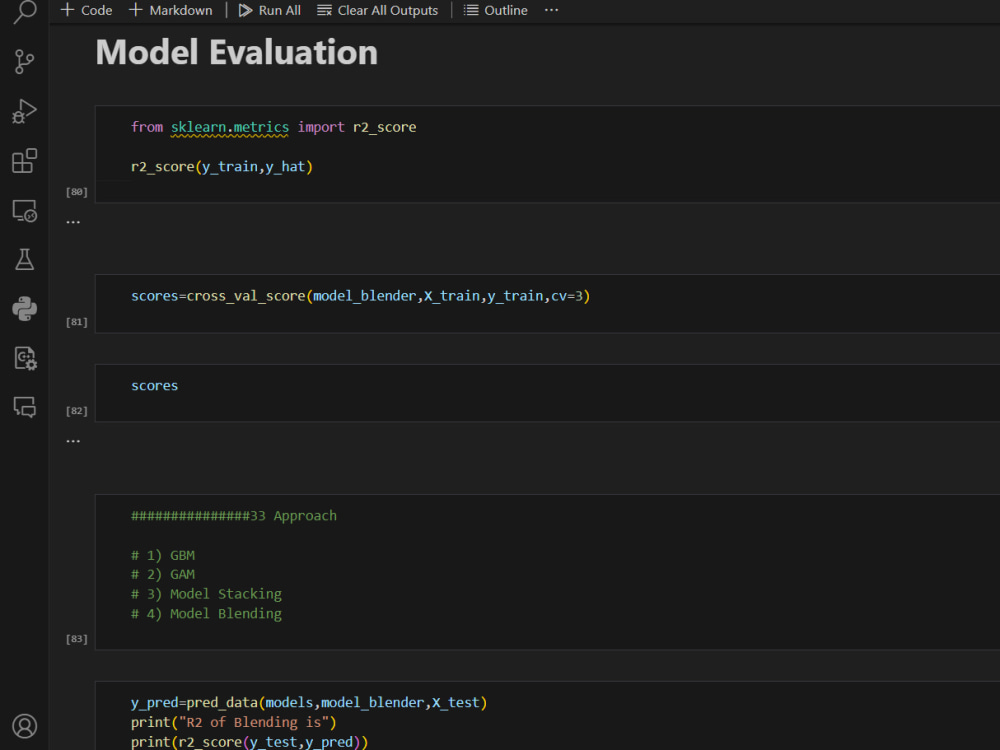Clear All Outputs in the notebook
The width and height of the screenshot is (1000, 750).
(x=377, y=10)
